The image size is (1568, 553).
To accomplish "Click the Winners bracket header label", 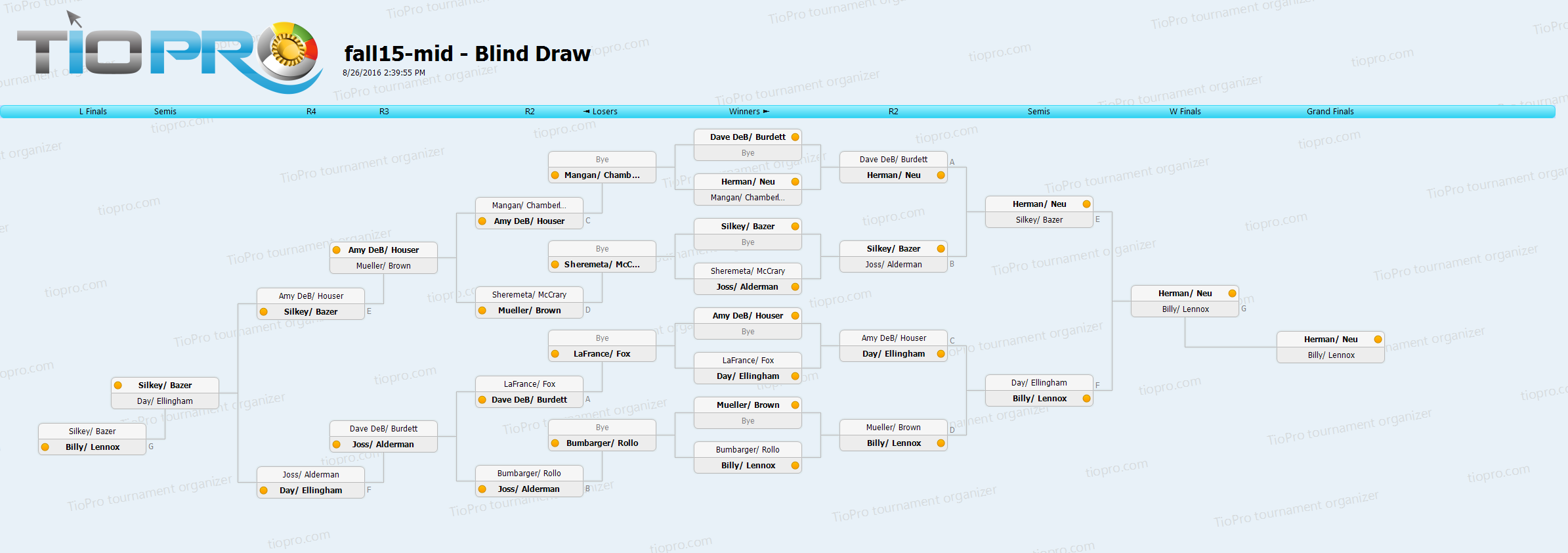I will pyautogui.click(x=748, y=112).
